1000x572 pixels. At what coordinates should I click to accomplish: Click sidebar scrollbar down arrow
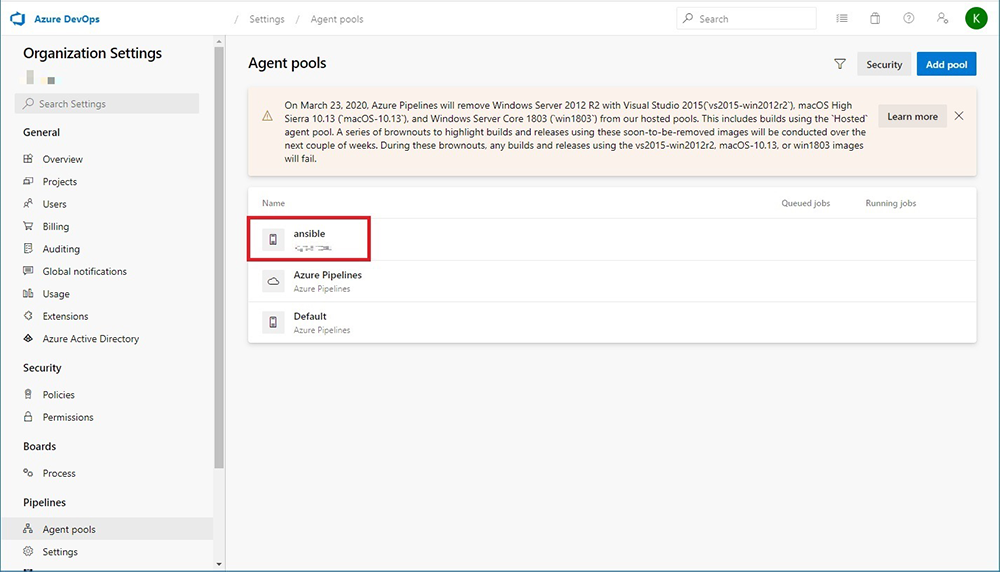(x=219, y=564)
